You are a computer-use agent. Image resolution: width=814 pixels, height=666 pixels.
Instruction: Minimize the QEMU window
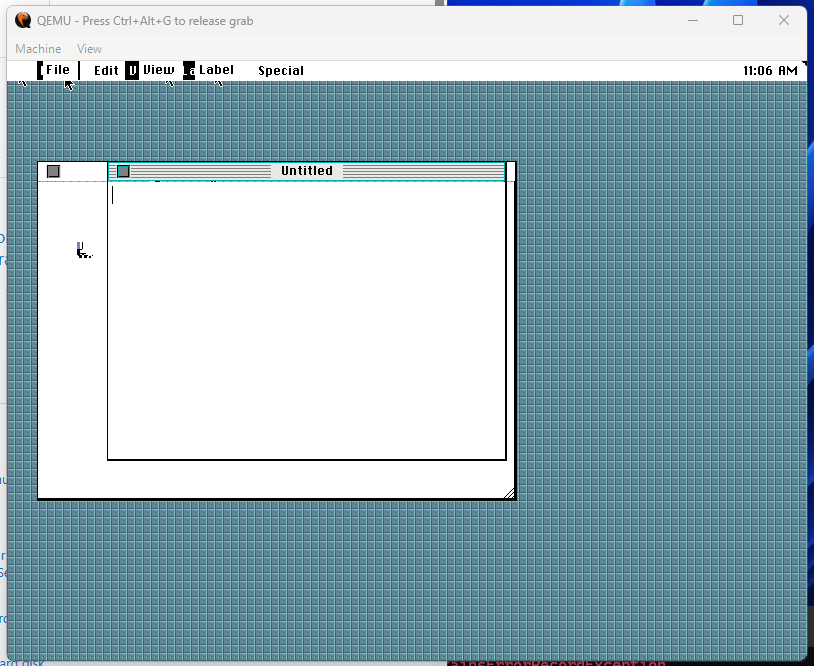point(692,20)
